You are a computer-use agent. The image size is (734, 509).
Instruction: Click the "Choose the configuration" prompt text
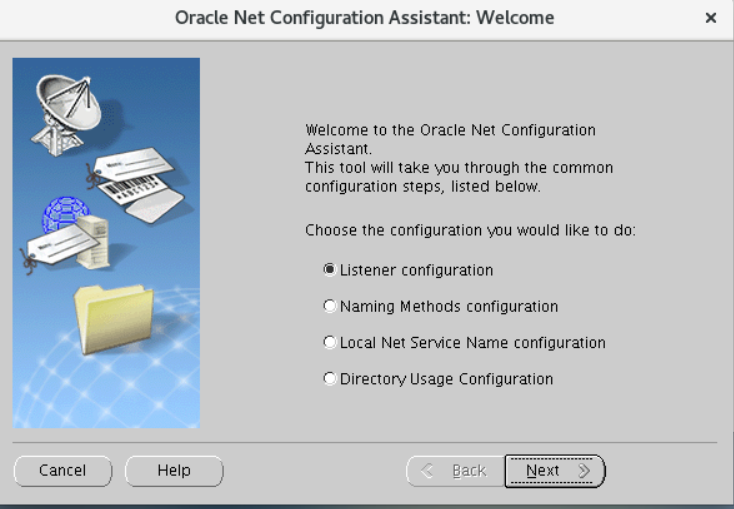(x=470, y=230)
